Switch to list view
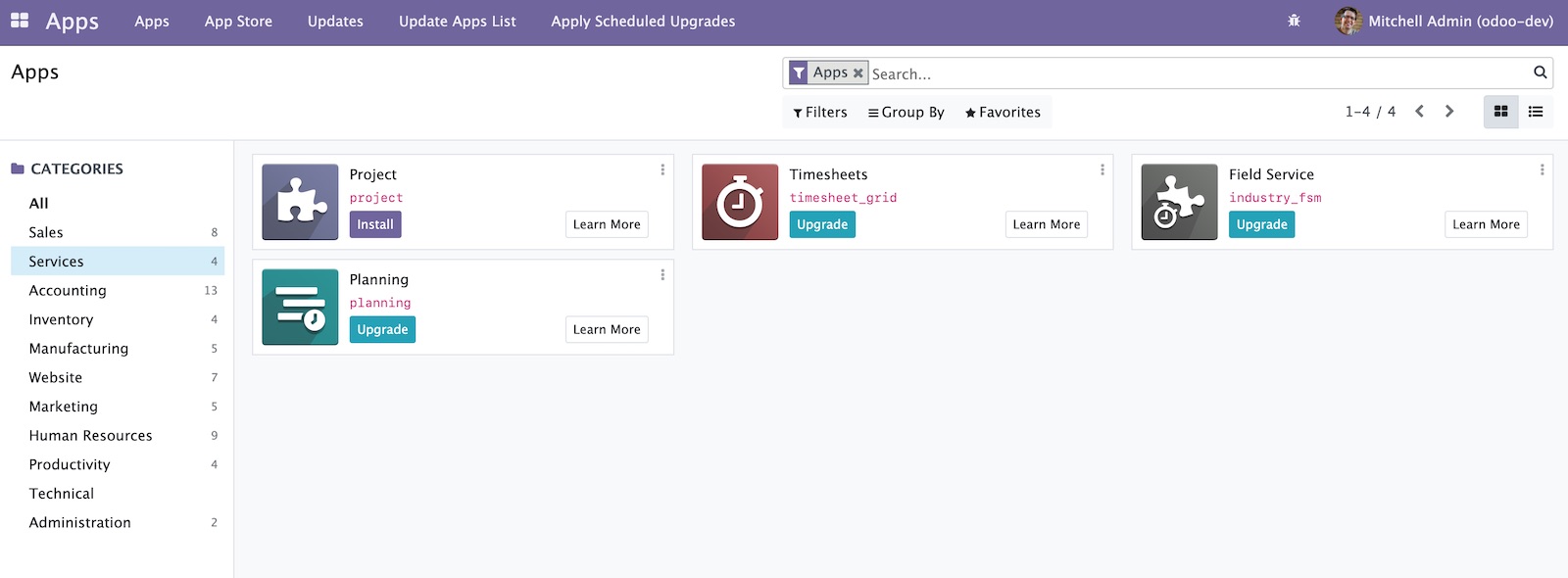This screenshot has width=1568, height=578. point(1536,112)
